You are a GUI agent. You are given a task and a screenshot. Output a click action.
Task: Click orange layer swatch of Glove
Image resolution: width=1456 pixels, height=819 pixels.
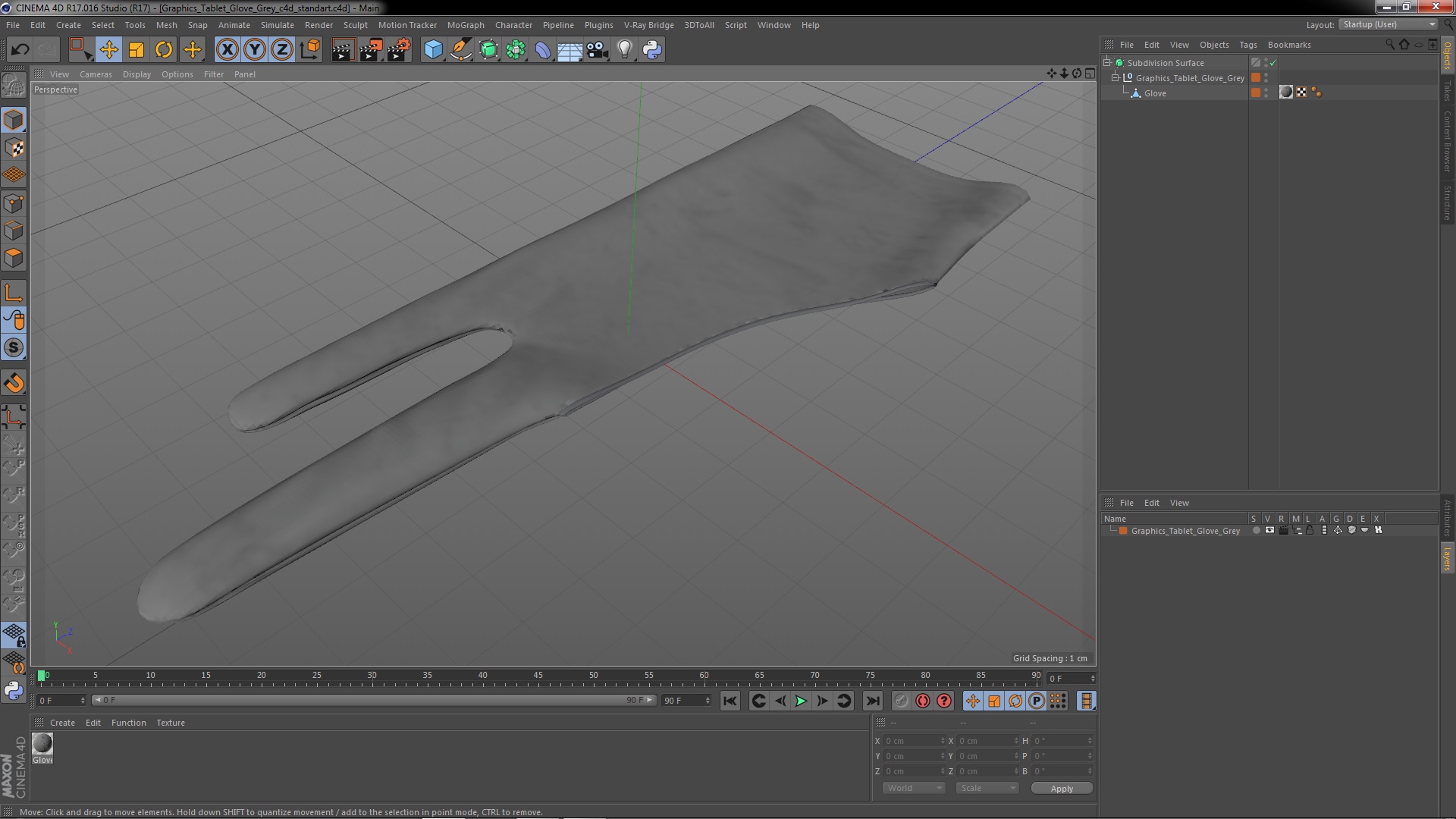1256,93
